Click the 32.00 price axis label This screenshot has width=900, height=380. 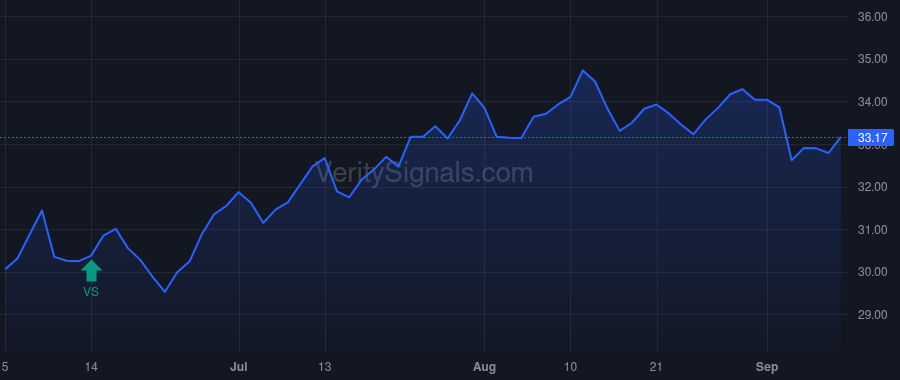click(872, 187)
